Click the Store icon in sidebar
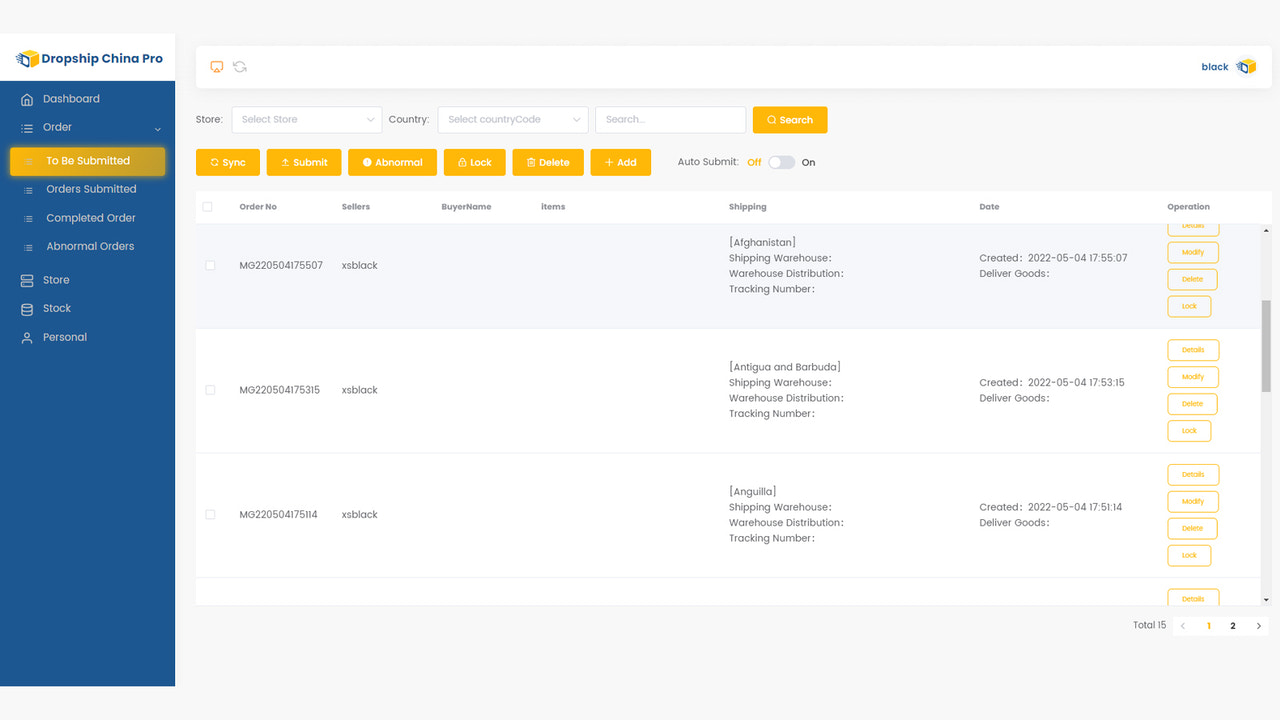Image resolution: width=1280 pixels, height=720 pixels. pos(27,280)
